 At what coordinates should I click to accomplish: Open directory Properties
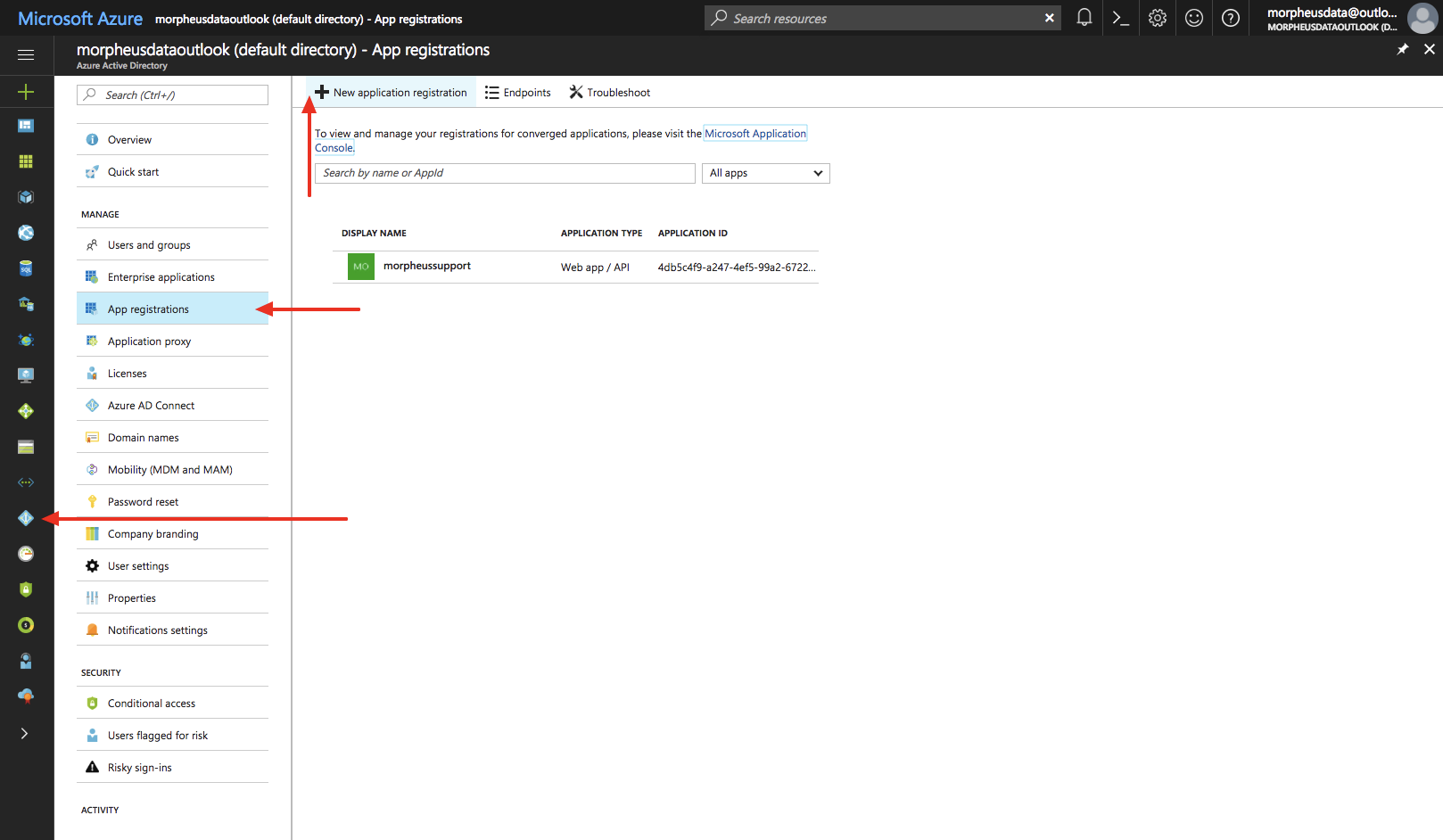173,598
